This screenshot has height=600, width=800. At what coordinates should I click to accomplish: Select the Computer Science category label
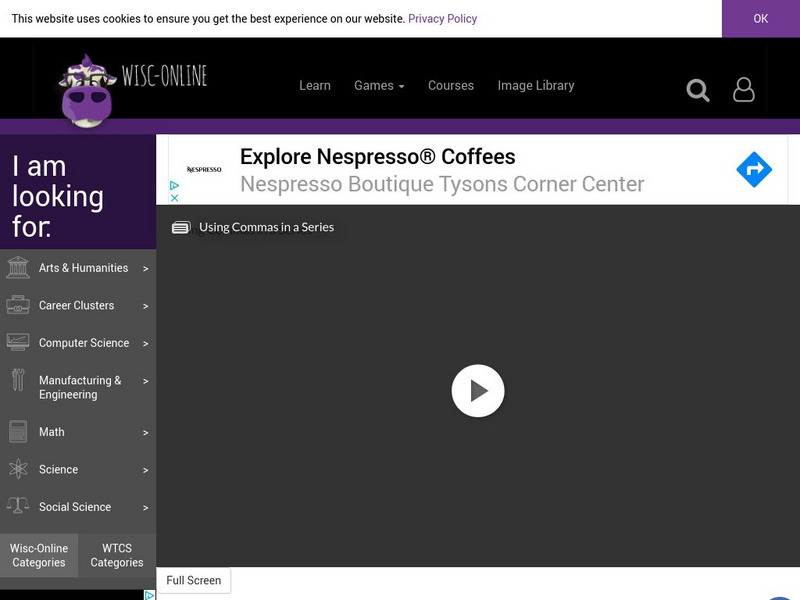click(84, 343)
